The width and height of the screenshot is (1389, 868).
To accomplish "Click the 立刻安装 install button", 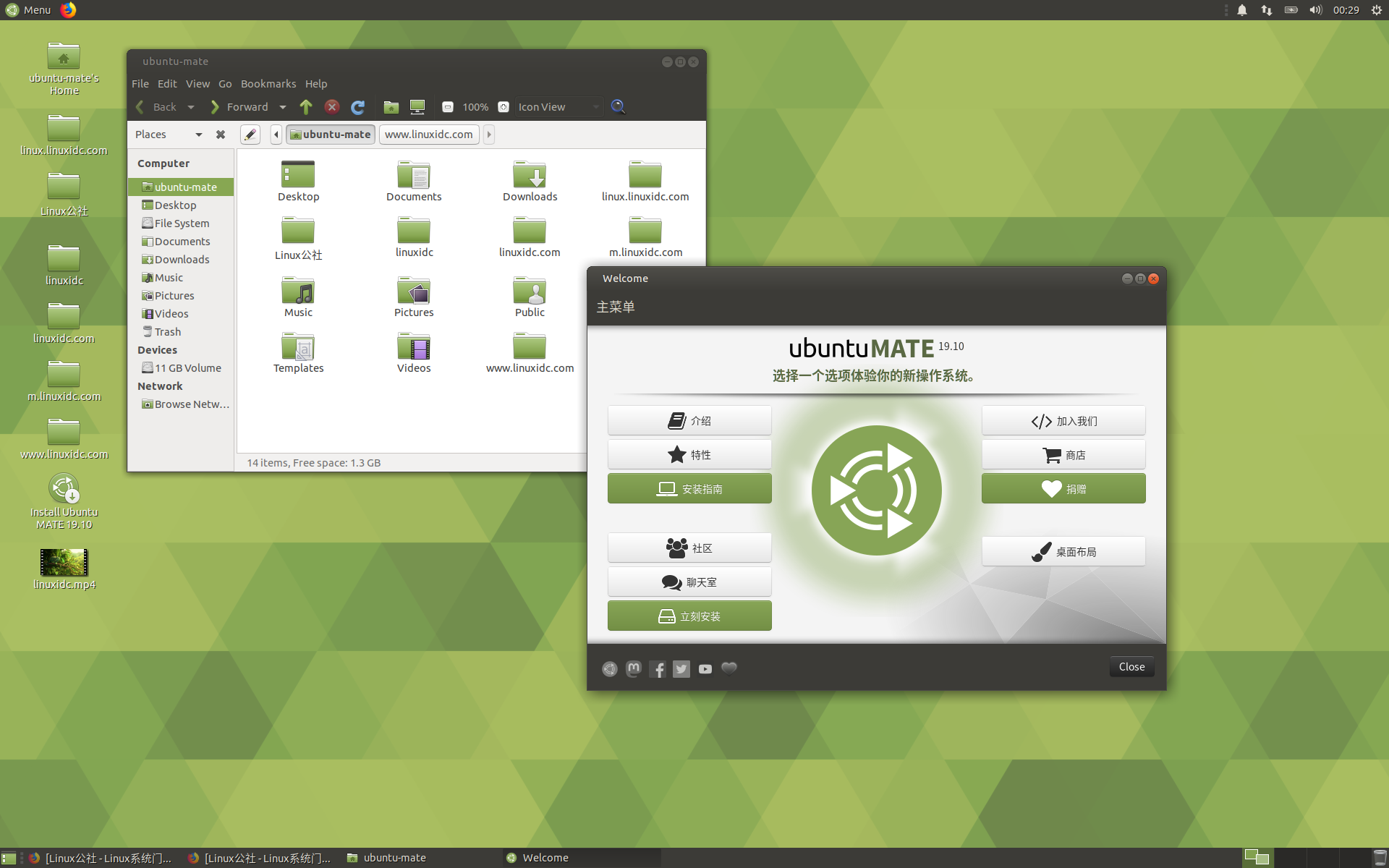I will pos(689,616).
